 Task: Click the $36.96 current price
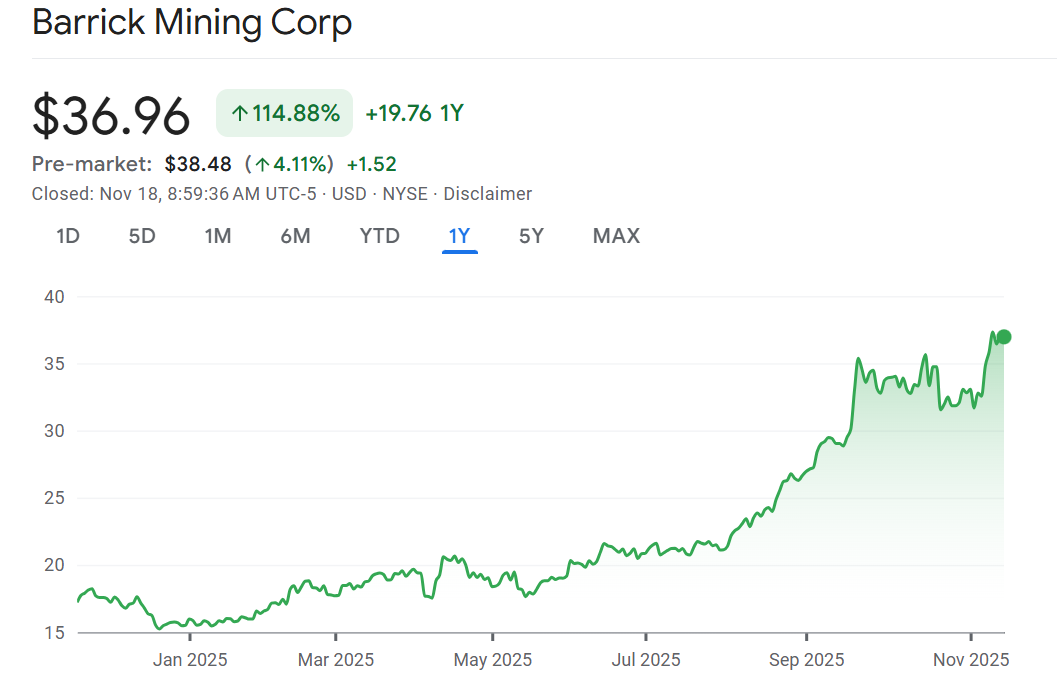pos(111,116)
